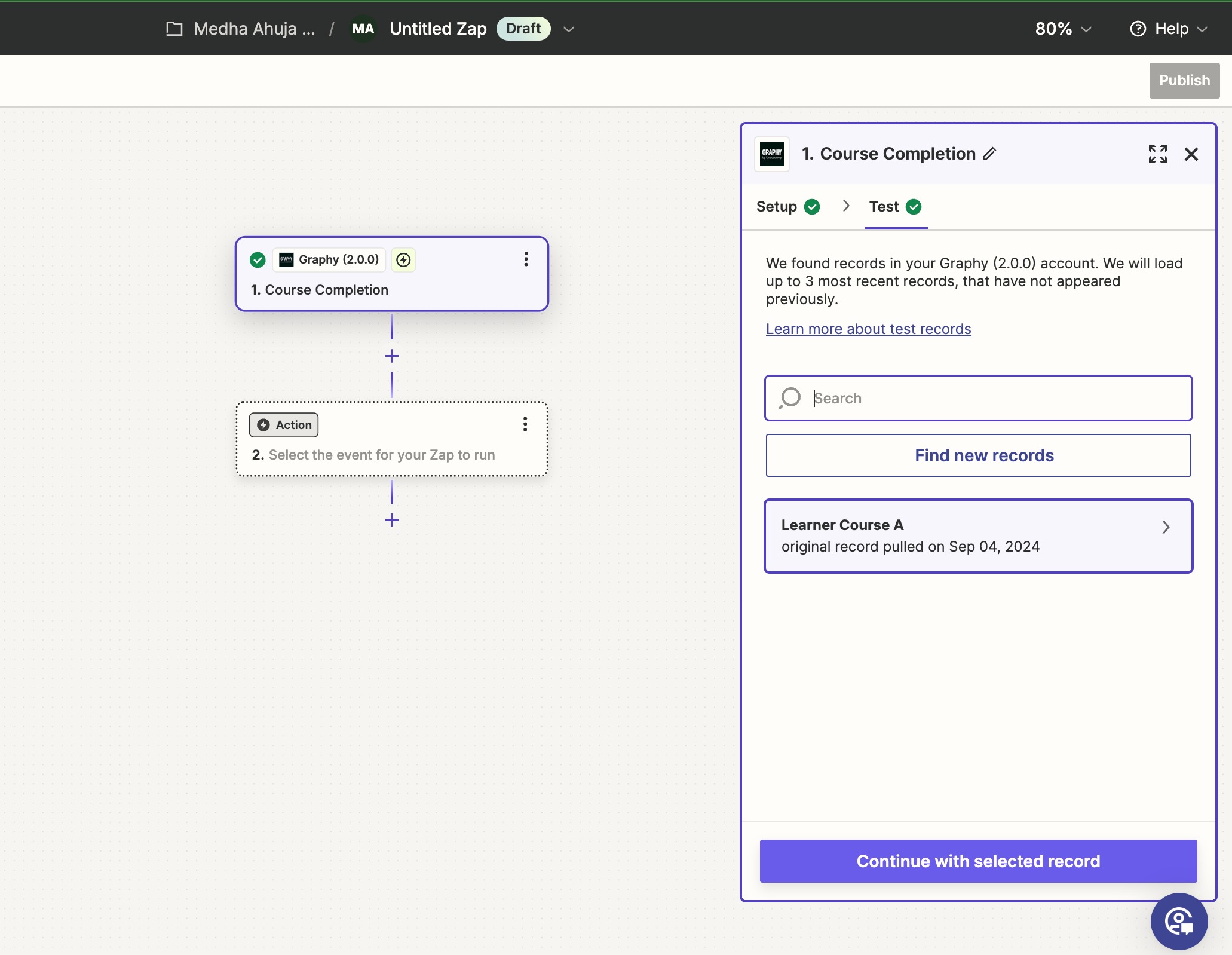This screenshot has height=955, width=1232.
Task: Open Learn more about test records link
Action: click(x=868, y=329)
